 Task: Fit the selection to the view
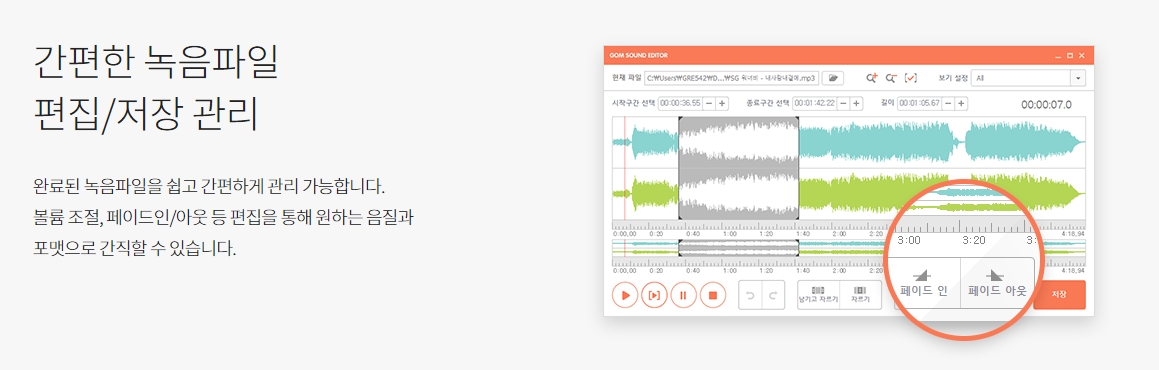pos(911,78)
